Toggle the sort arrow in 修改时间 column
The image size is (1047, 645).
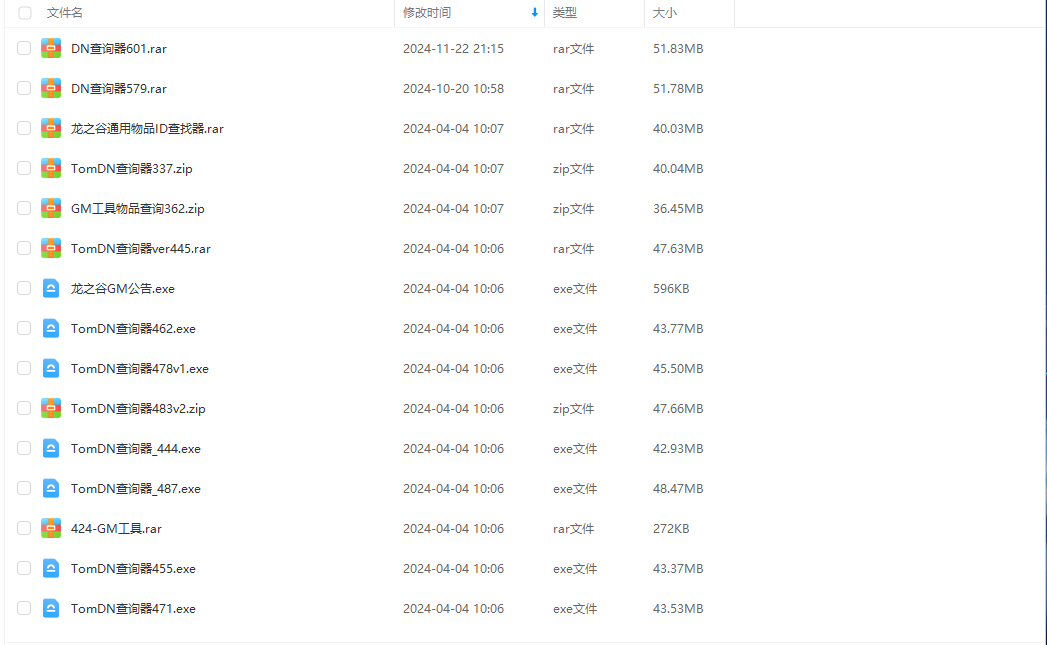535,12
